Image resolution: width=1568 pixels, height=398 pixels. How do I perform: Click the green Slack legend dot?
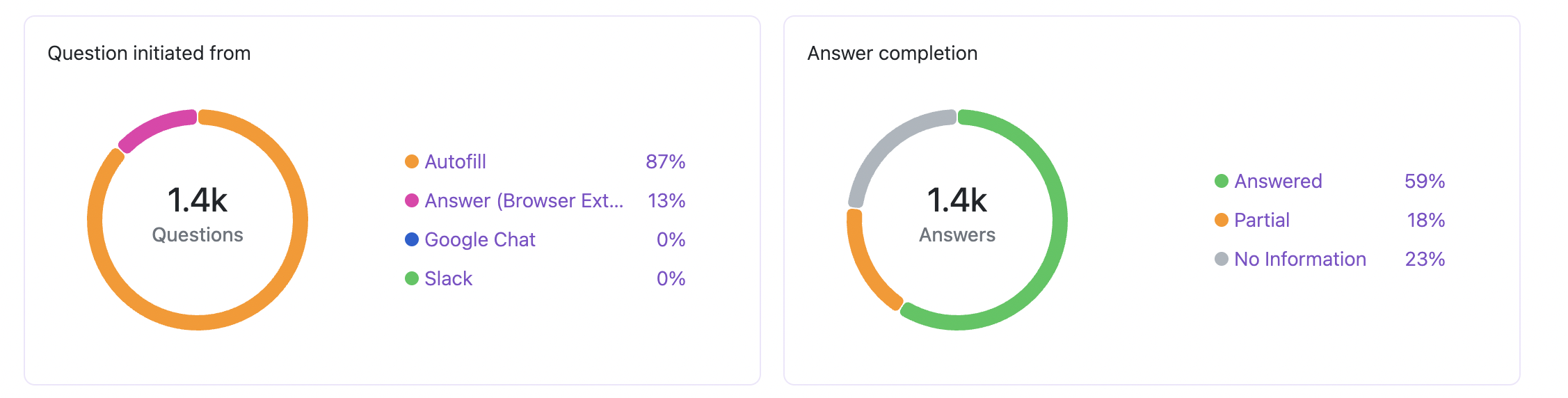coord(412,278)
